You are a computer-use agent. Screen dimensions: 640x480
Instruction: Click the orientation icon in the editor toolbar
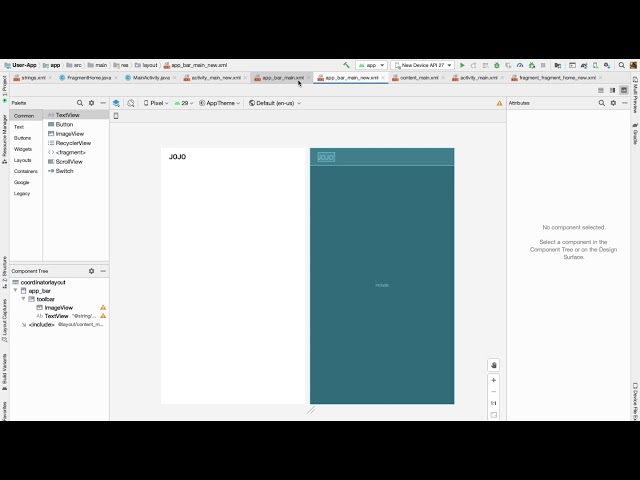coord(131,103)
